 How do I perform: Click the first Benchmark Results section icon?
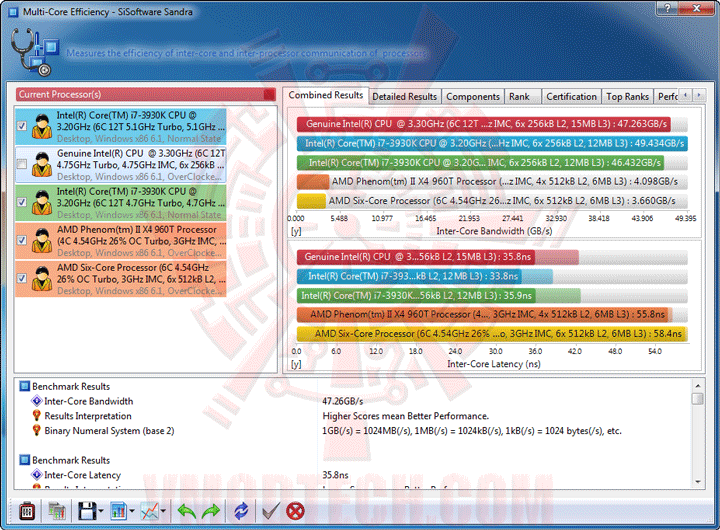[24, 386]
